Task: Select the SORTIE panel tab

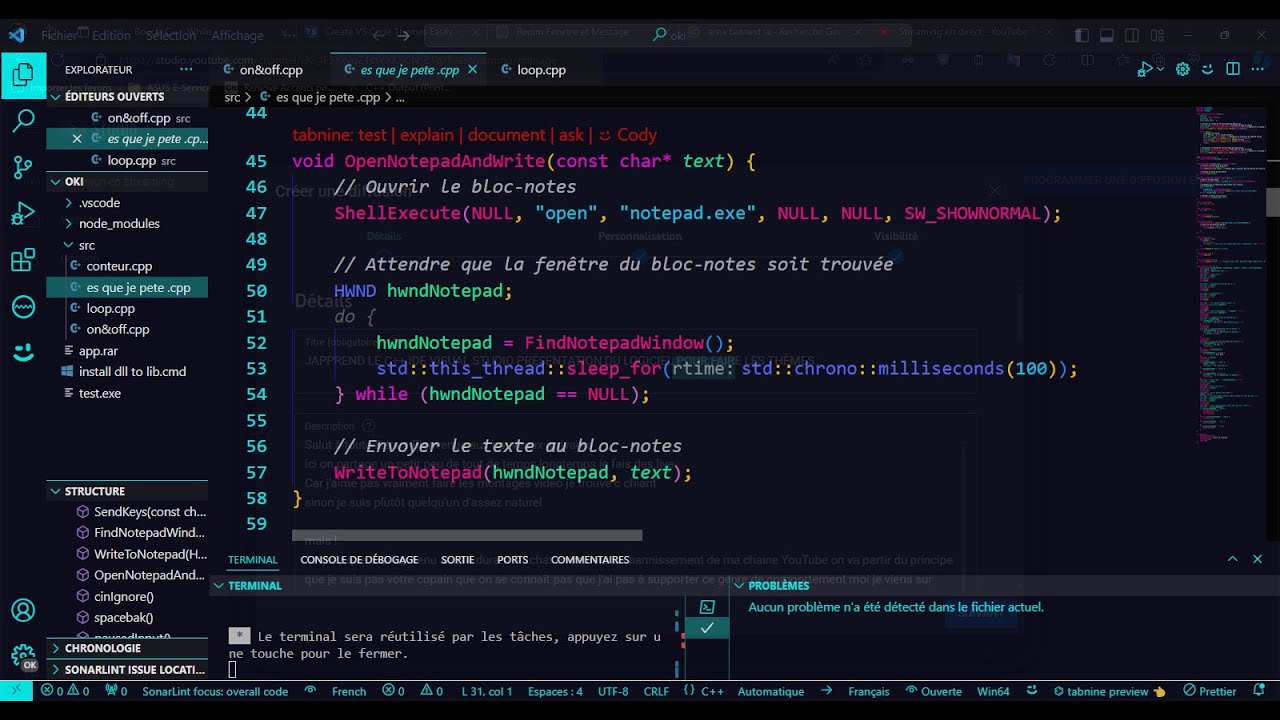Action: pos(458,560)
